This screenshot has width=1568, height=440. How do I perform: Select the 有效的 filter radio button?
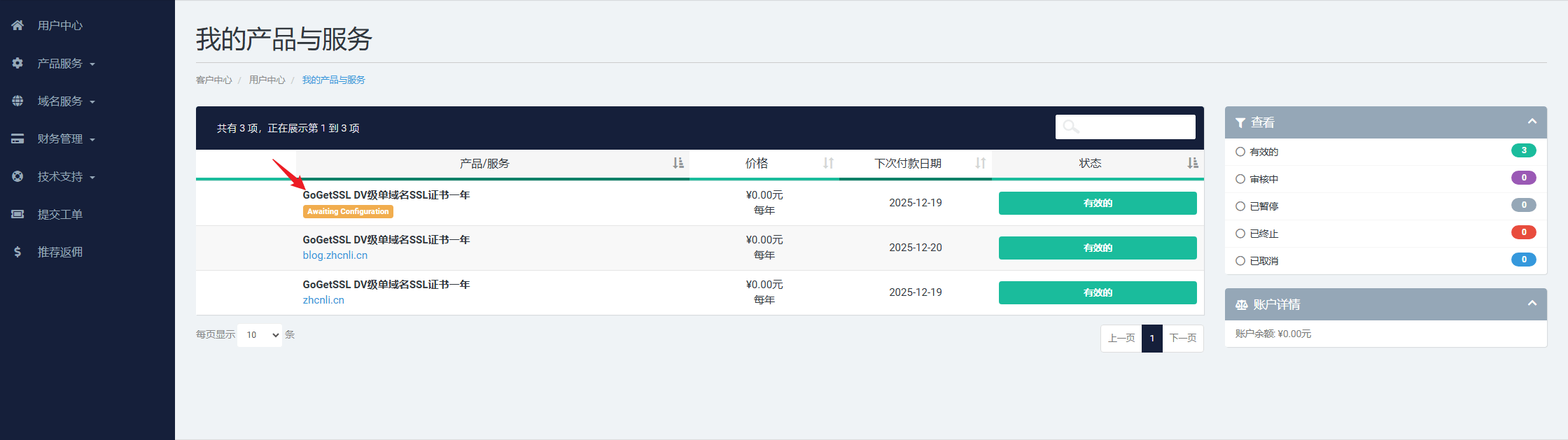click(1240, 152)
